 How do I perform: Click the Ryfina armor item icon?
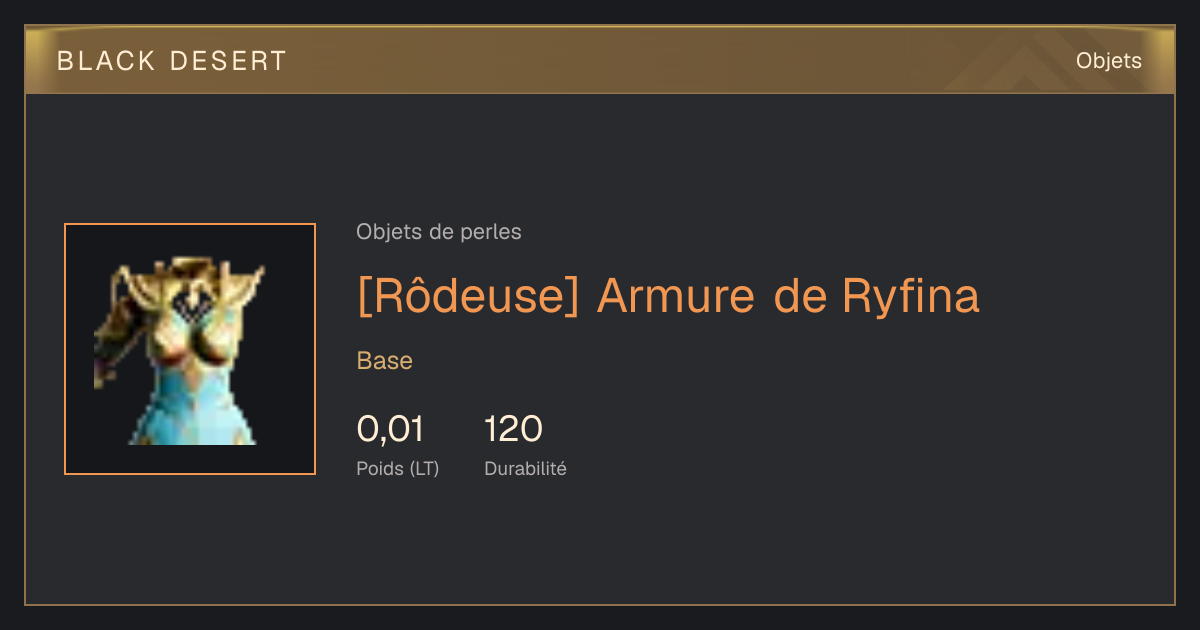pyautogui.click(x=180, y=350)
